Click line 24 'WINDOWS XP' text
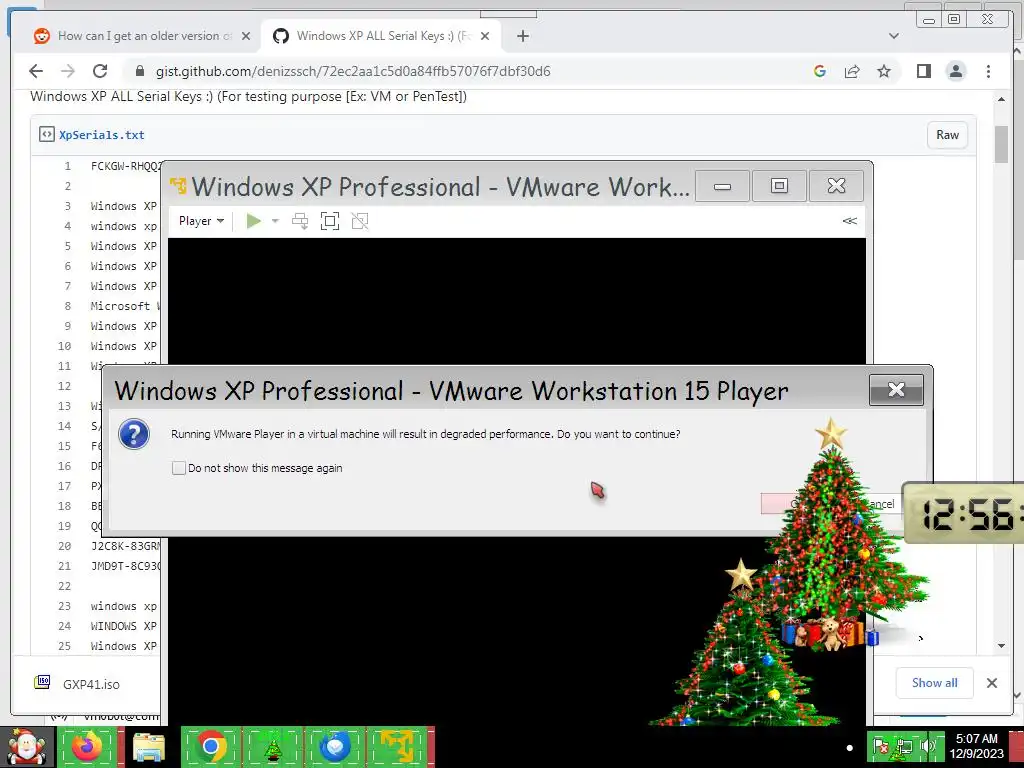Image resolution: width=1024 pixels, height=768 pixels. point(123,626)
